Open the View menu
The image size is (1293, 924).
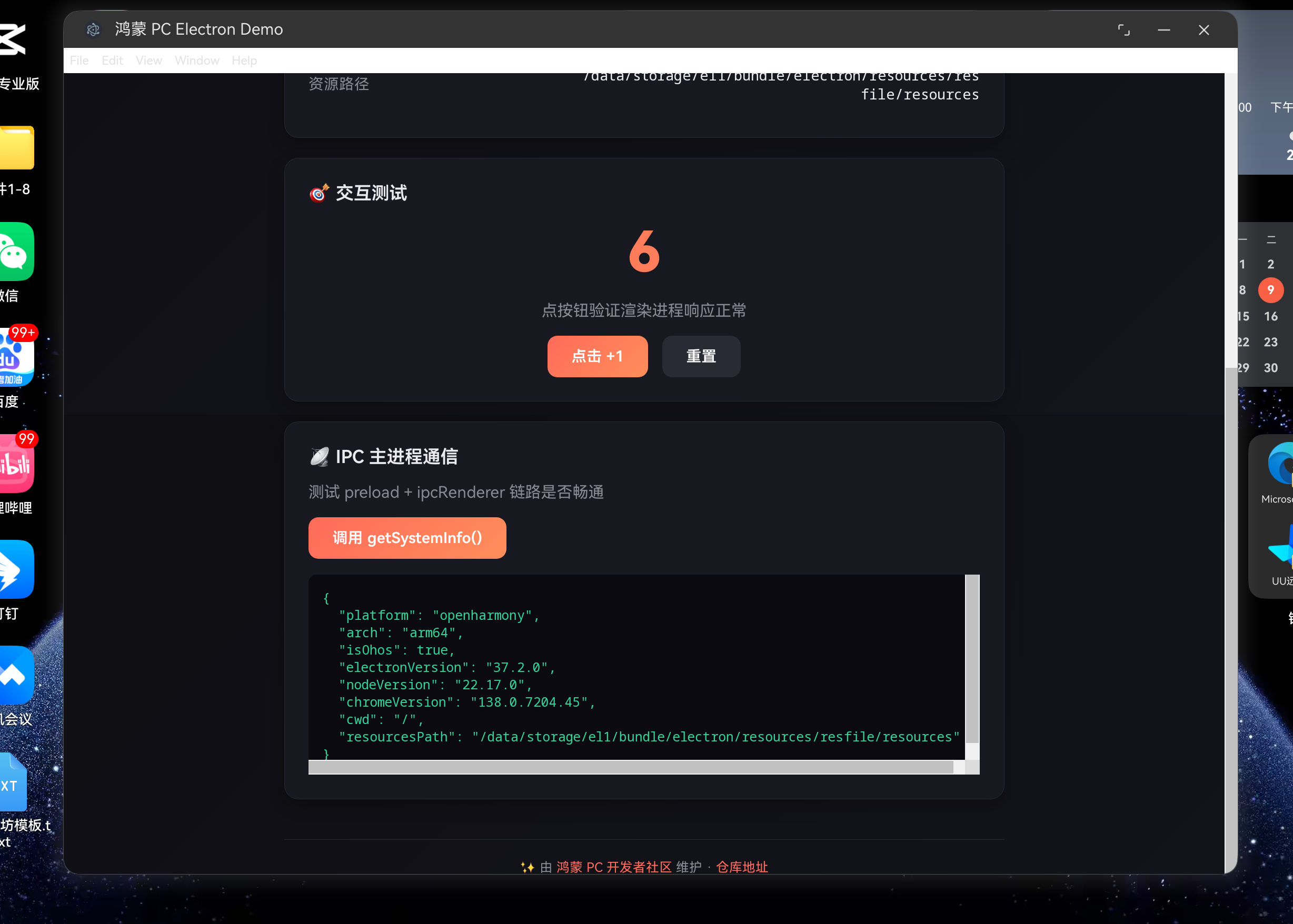148,61
